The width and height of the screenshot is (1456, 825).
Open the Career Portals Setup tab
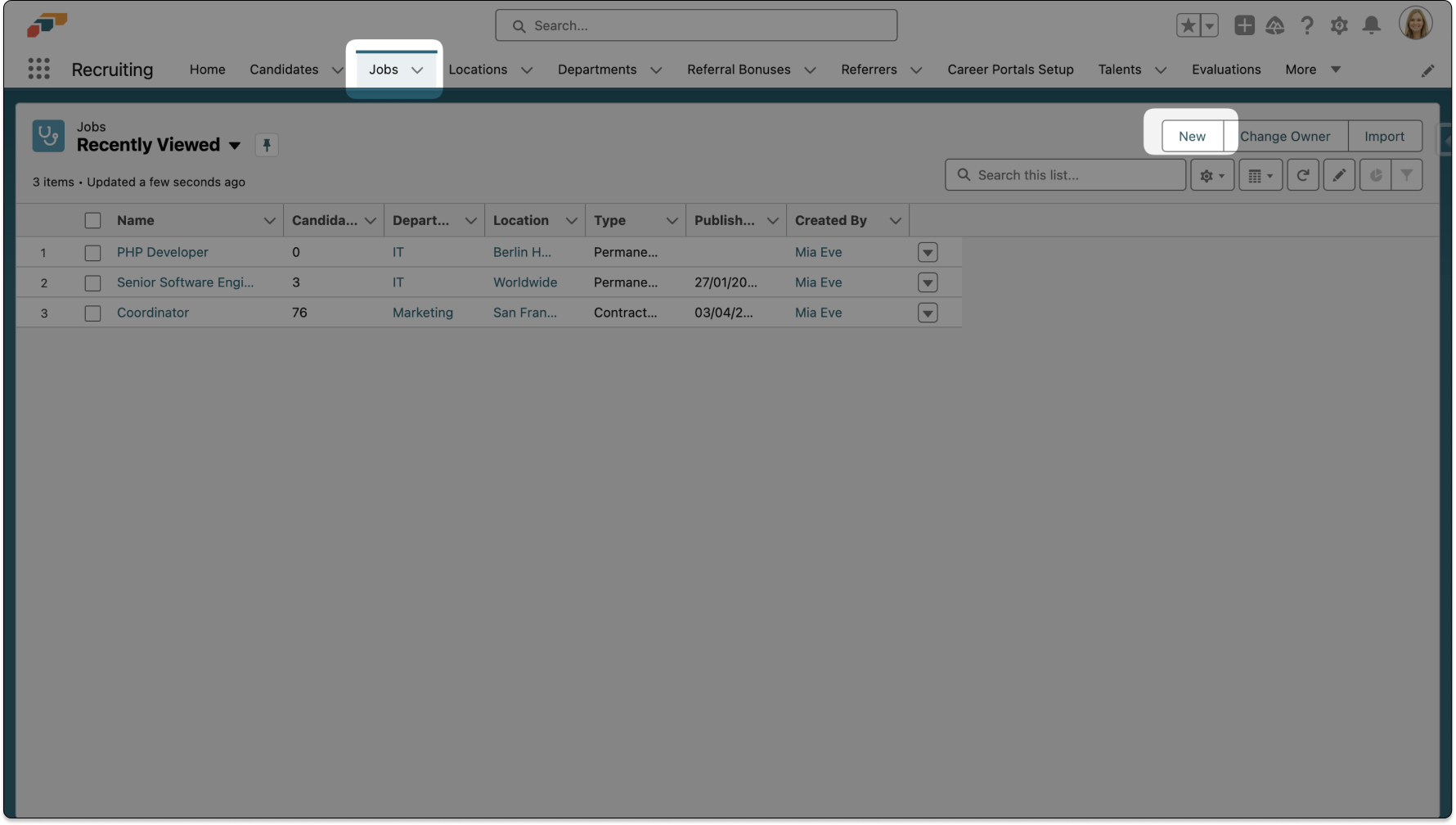(x=1010, y=70)
